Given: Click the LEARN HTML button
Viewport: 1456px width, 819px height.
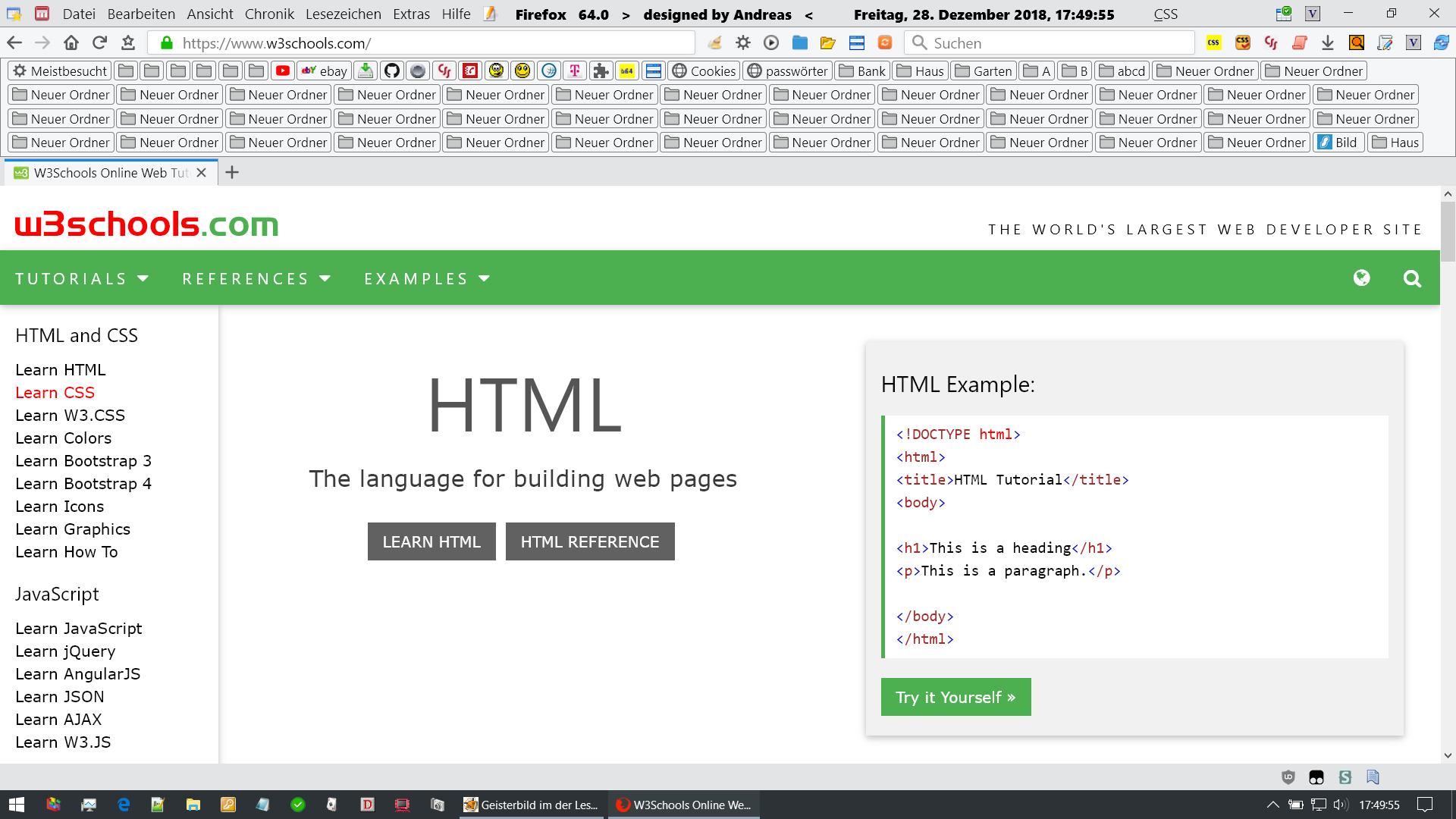Looking at the screenshot, I should click(x=431, y=541).
